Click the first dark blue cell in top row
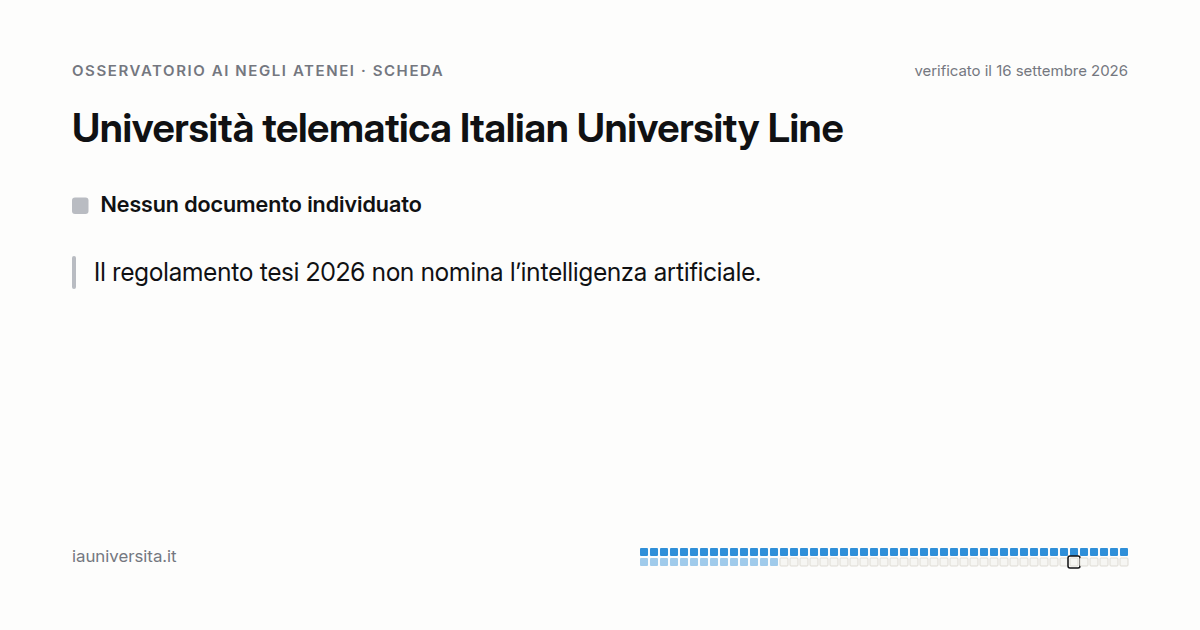Image resolution: width=1200 pixels, height=630 pixels. pos(644,552)
